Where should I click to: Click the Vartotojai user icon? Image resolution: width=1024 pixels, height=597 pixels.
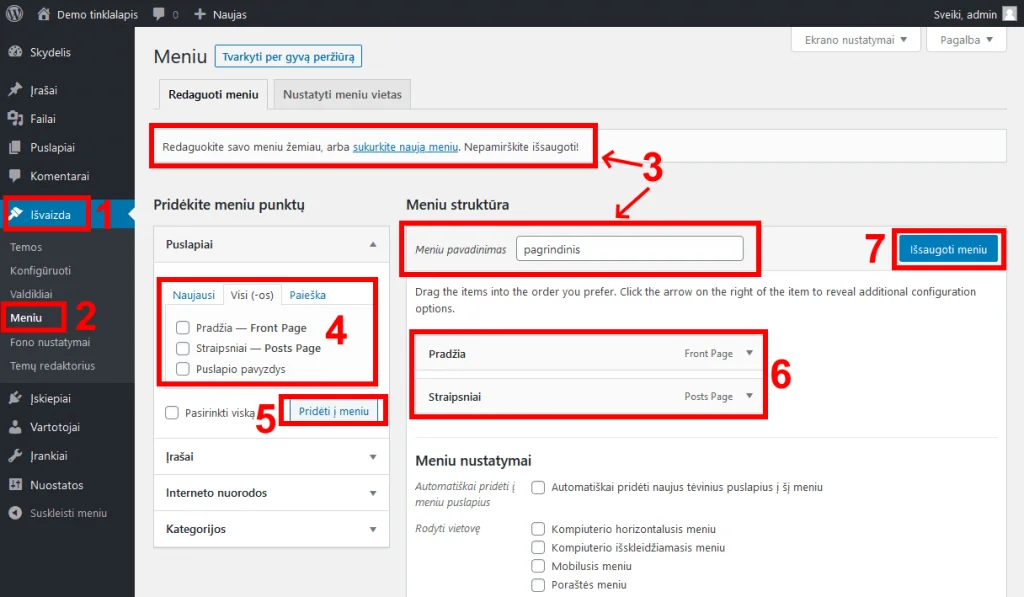click(x=15, y=427)
